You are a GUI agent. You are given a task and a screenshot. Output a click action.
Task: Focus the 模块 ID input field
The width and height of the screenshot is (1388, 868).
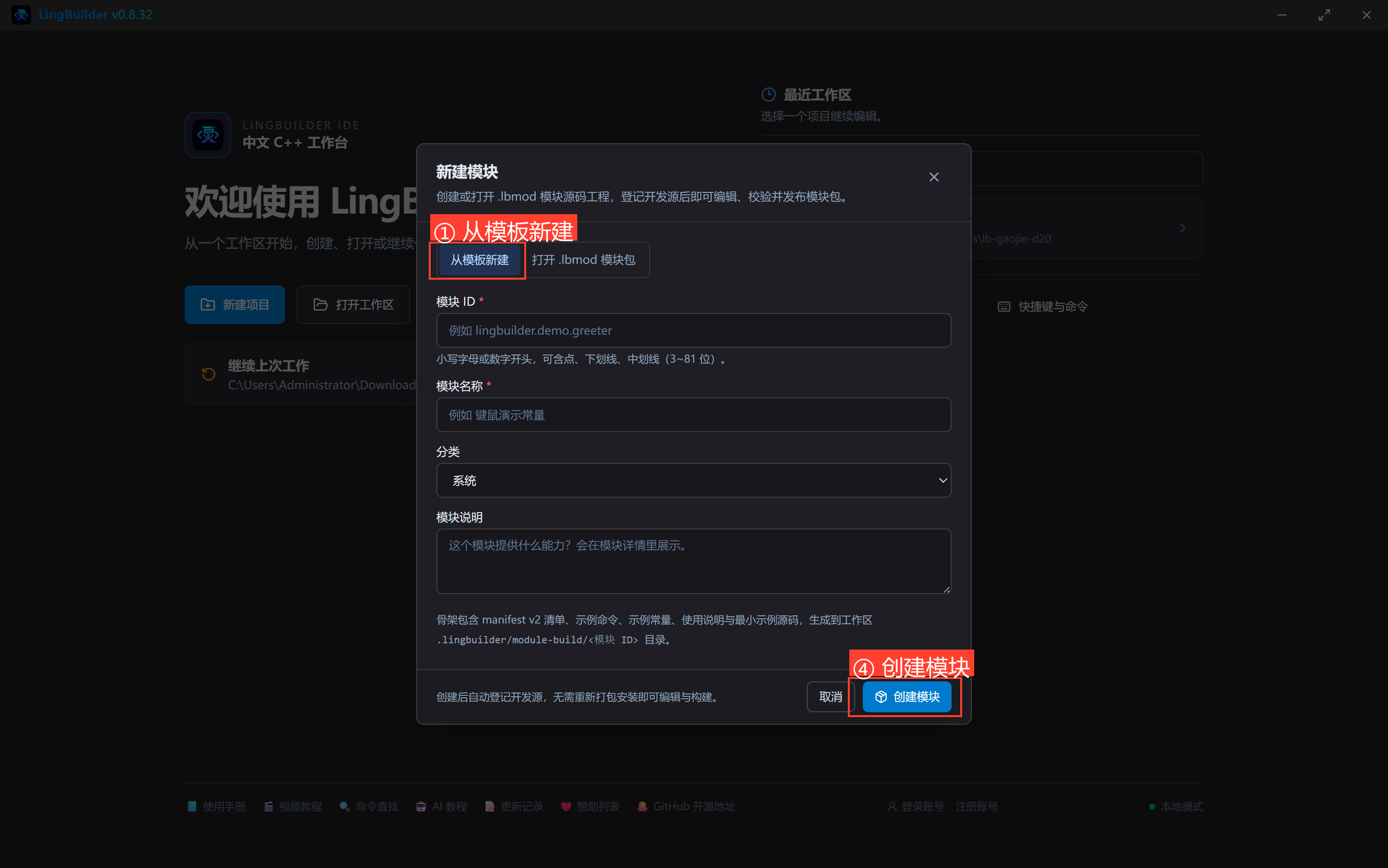coord(694,330)
